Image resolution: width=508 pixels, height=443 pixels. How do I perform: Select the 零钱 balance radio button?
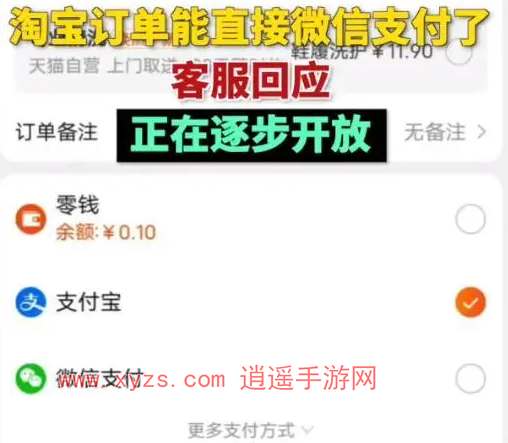coord(470,219)
